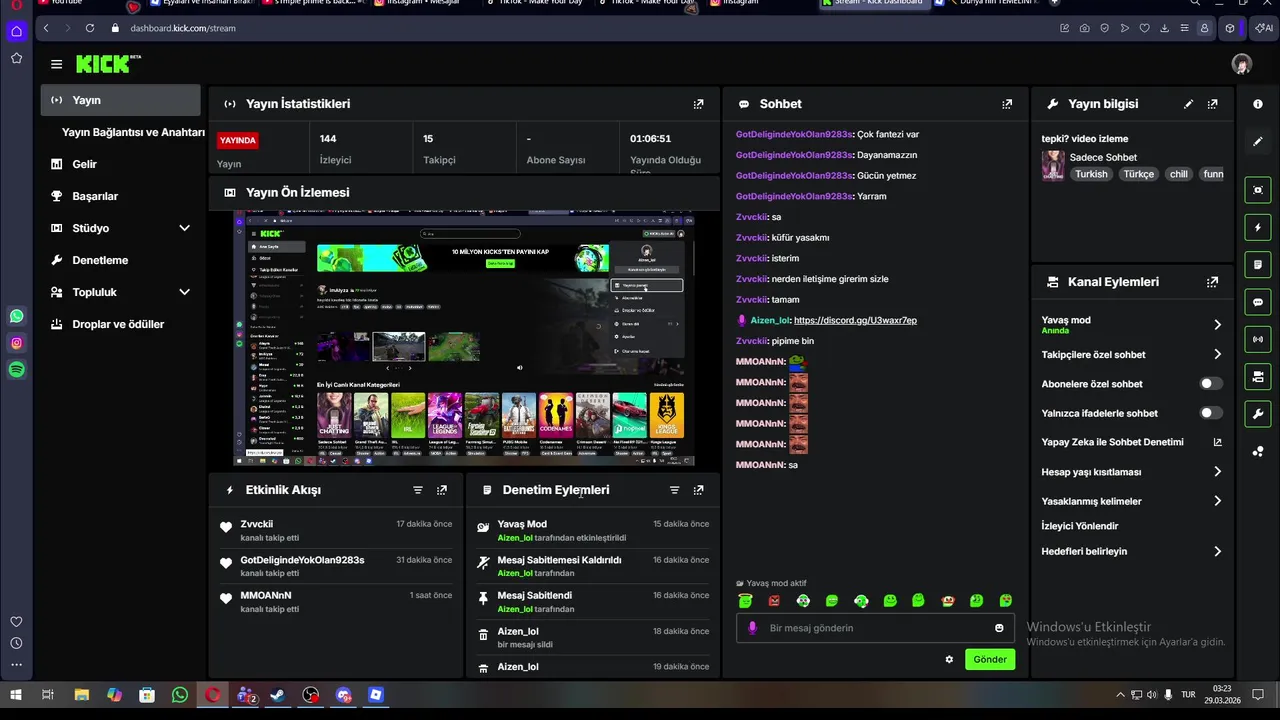Pop out the Etkinlik Akışı panel
Viewport: 1280px width, 720px height.
442,490
